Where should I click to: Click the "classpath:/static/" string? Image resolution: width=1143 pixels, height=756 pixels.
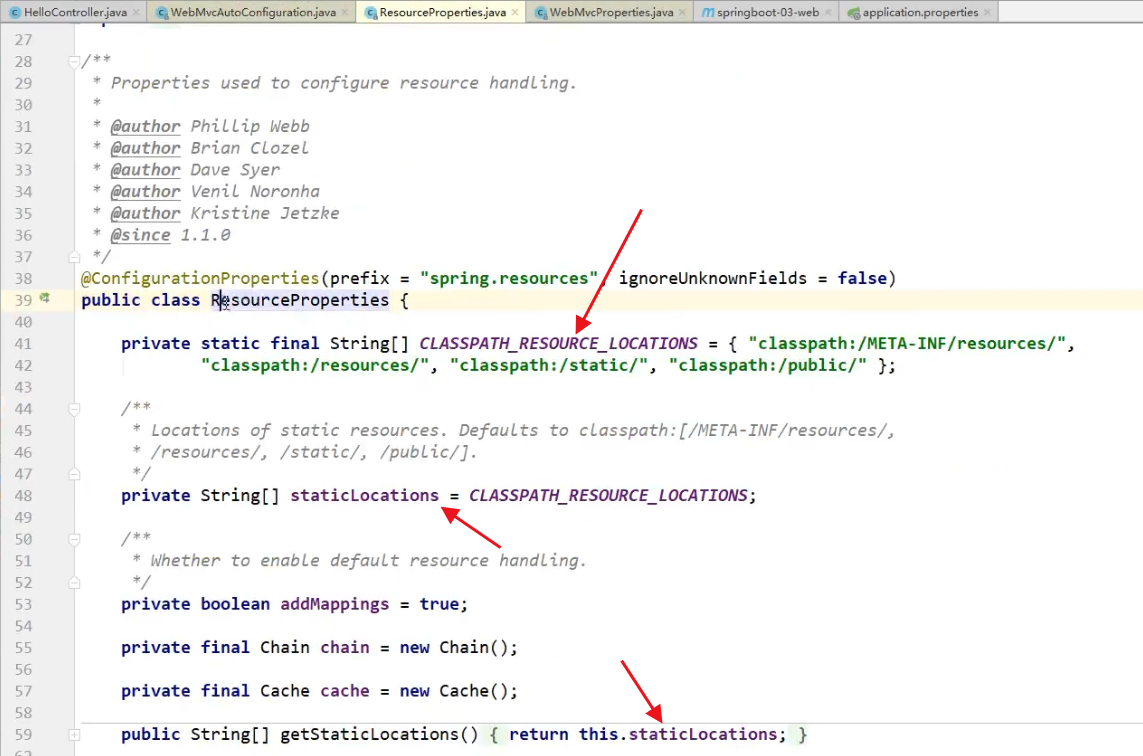549,365
